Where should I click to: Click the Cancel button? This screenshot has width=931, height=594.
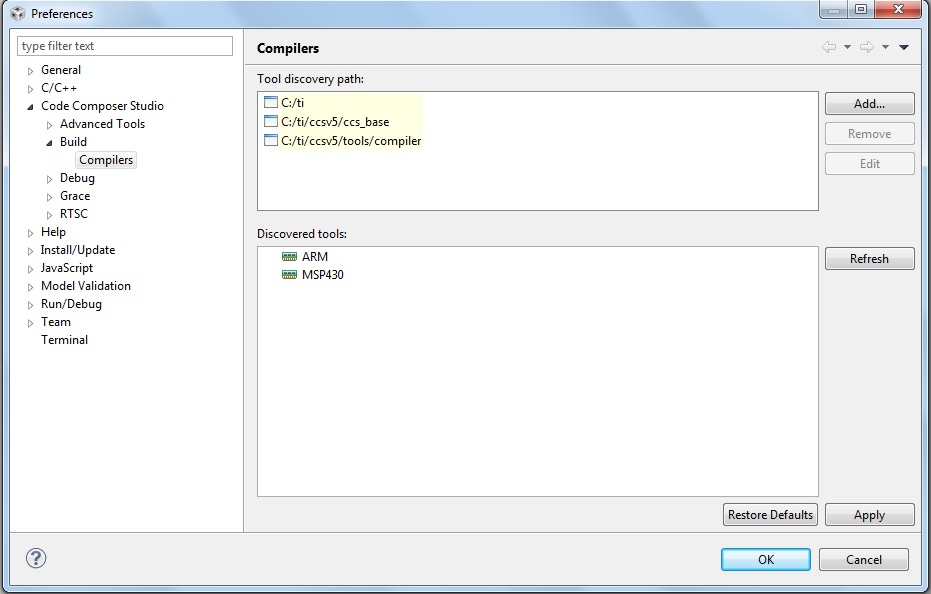(x=864, y=560)
